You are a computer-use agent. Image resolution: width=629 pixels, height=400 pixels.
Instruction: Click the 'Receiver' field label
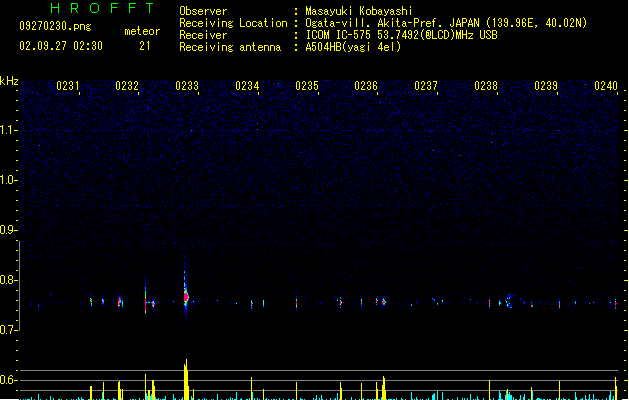click(x=203, y=35)
